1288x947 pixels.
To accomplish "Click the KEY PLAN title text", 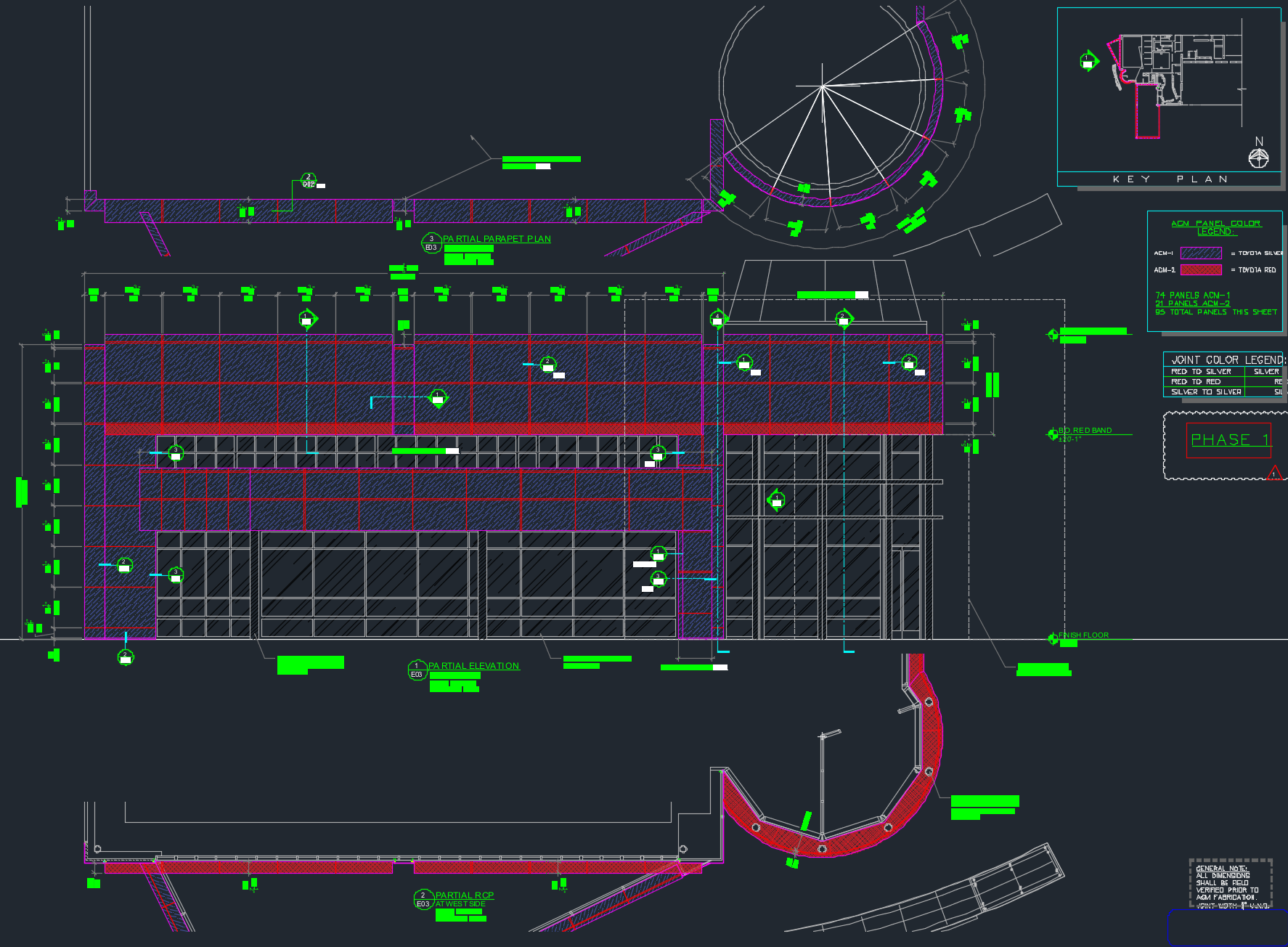I will [1170, 179].
